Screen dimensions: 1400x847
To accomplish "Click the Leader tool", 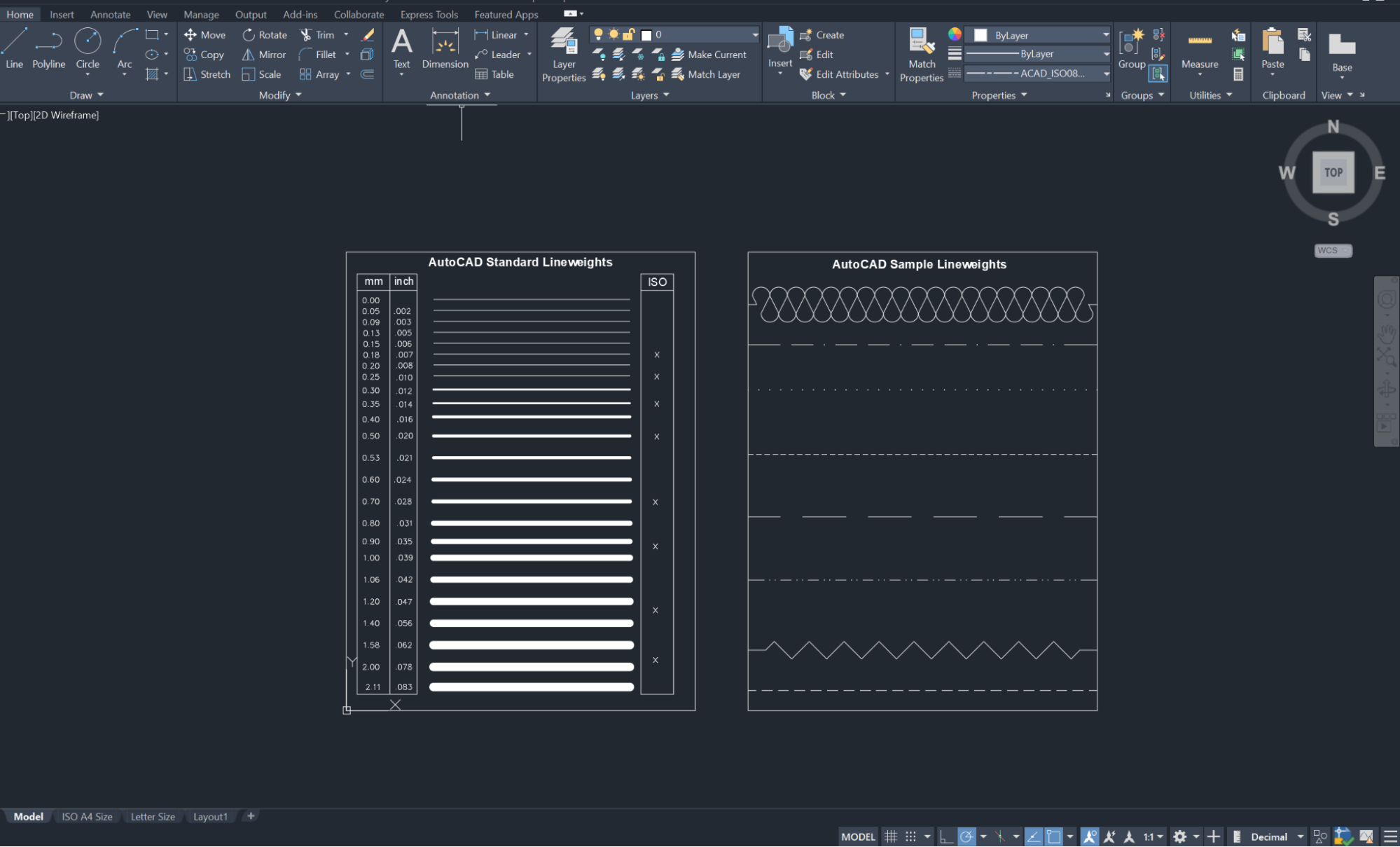I will [497, 55].
